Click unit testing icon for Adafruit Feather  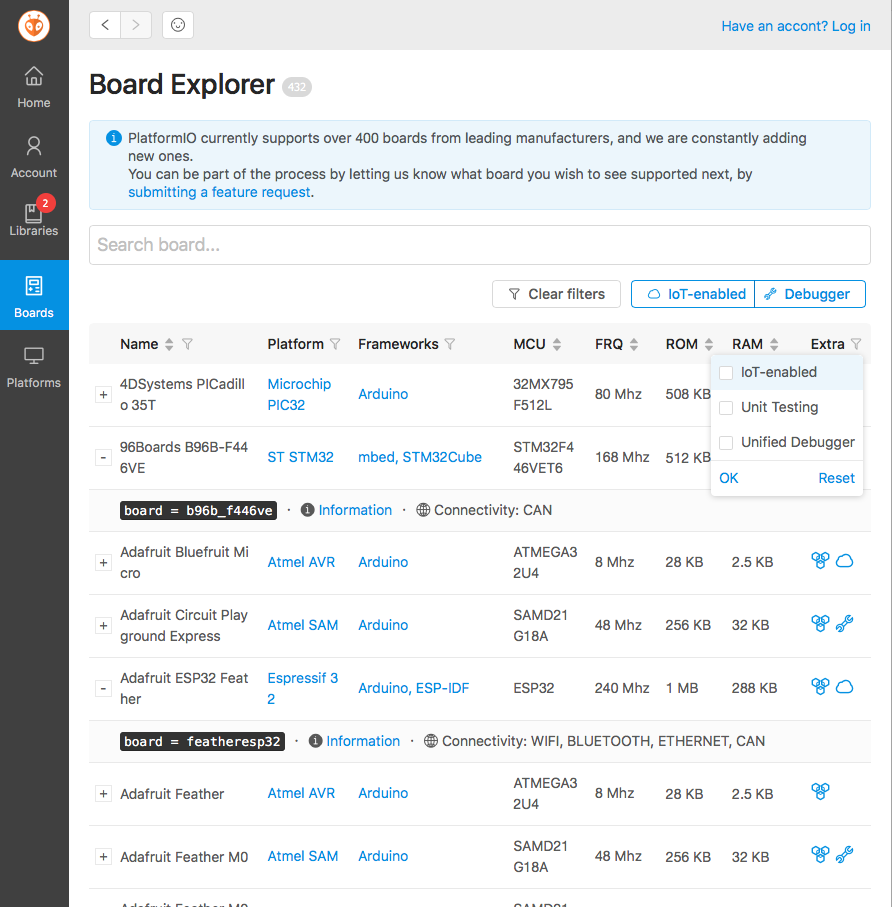click(820, 791)
